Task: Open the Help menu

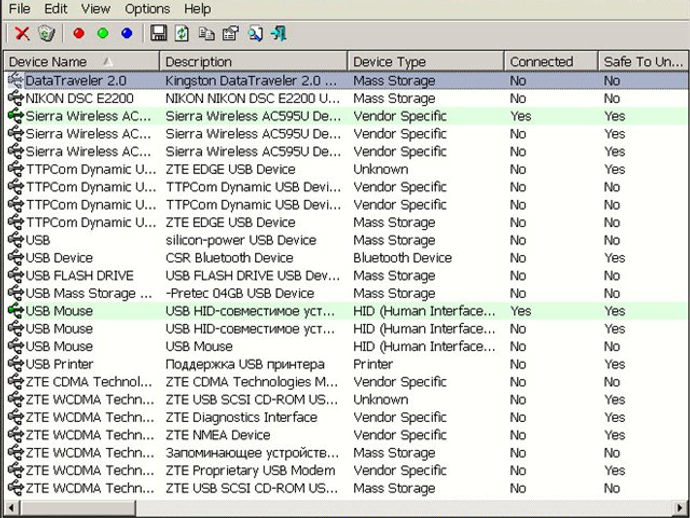Action: (197, 9)
